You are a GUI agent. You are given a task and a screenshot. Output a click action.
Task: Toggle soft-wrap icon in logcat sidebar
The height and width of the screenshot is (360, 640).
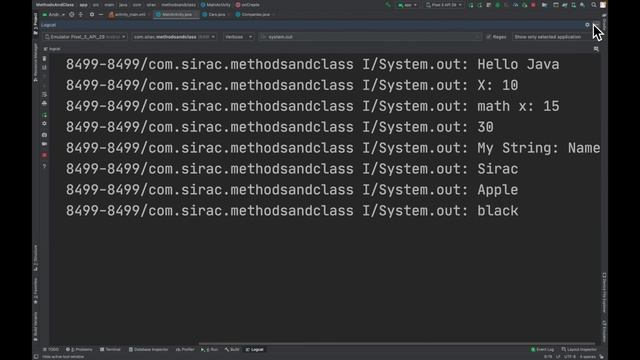pos(44,94)
